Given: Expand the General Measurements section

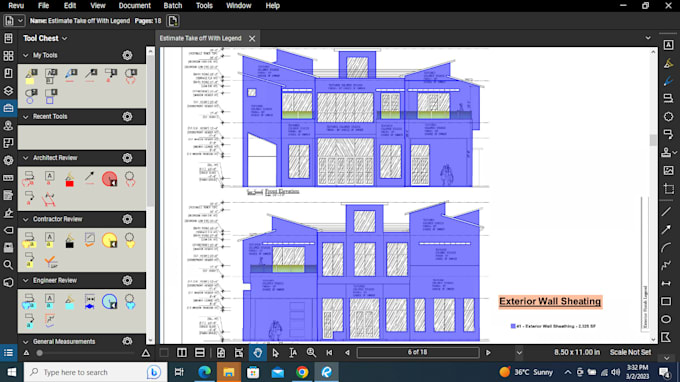Looking at the screenshot, I should click(x=26, y=342).
